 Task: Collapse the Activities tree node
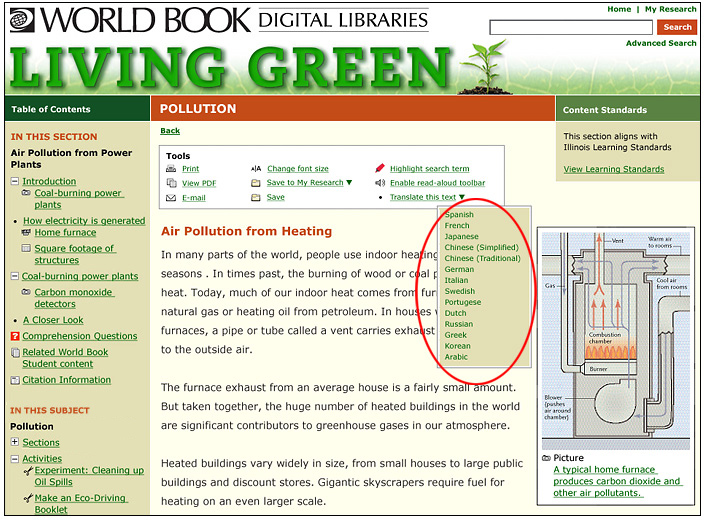tap(14, 459)
